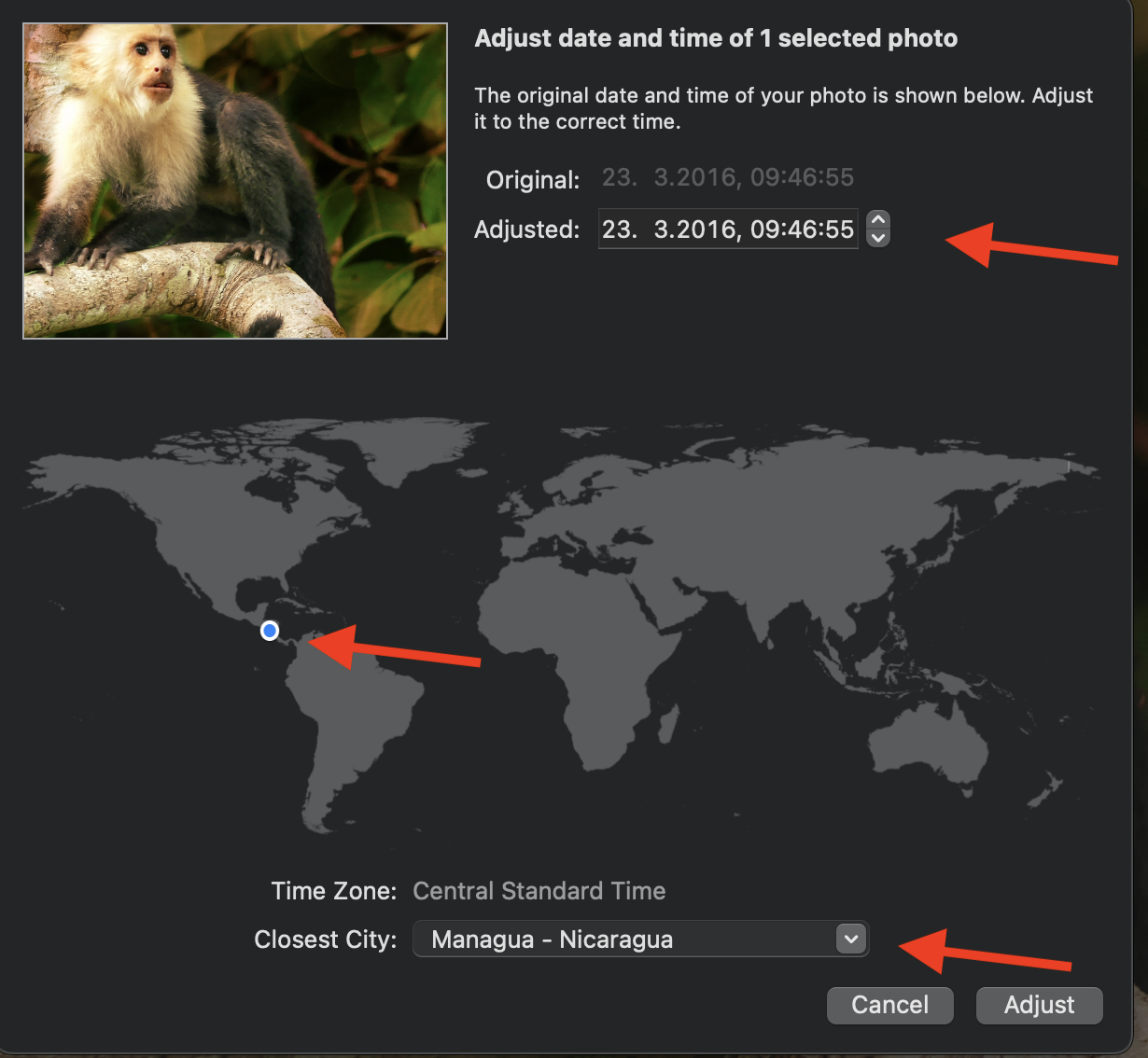Select the seconds 55 in Adjusted field

pos(839,230)
